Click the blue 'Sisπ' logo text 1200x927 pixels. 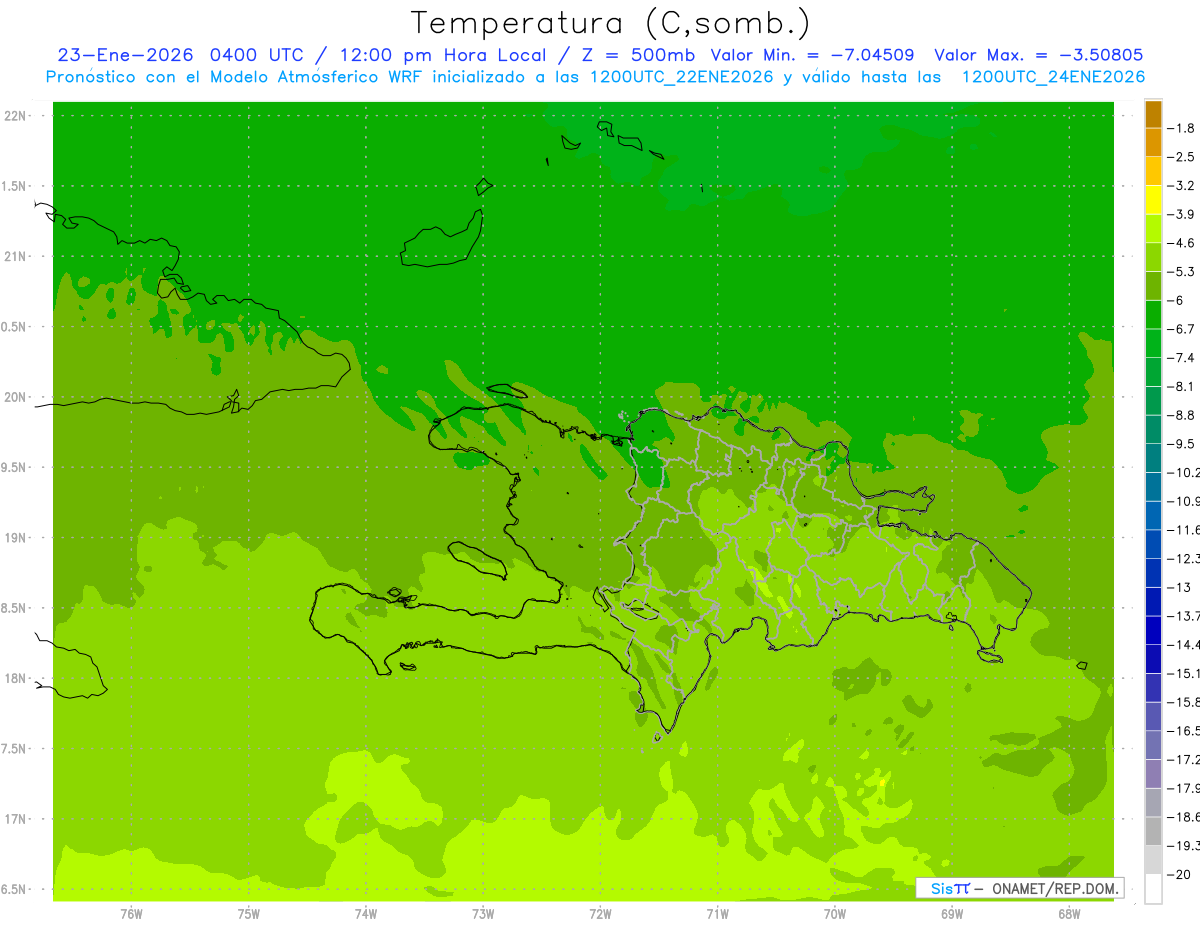click(x=950, y=888)
